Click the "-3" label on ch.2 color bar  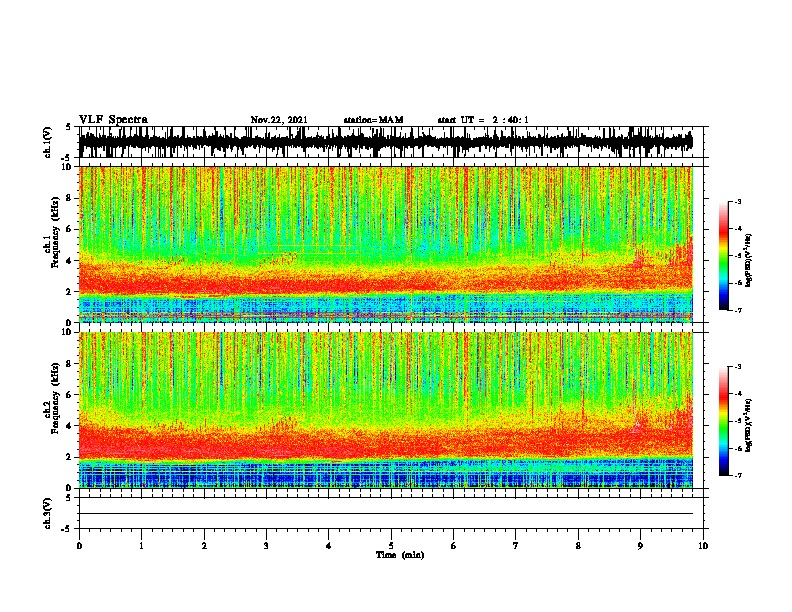[x=737, y=367]
